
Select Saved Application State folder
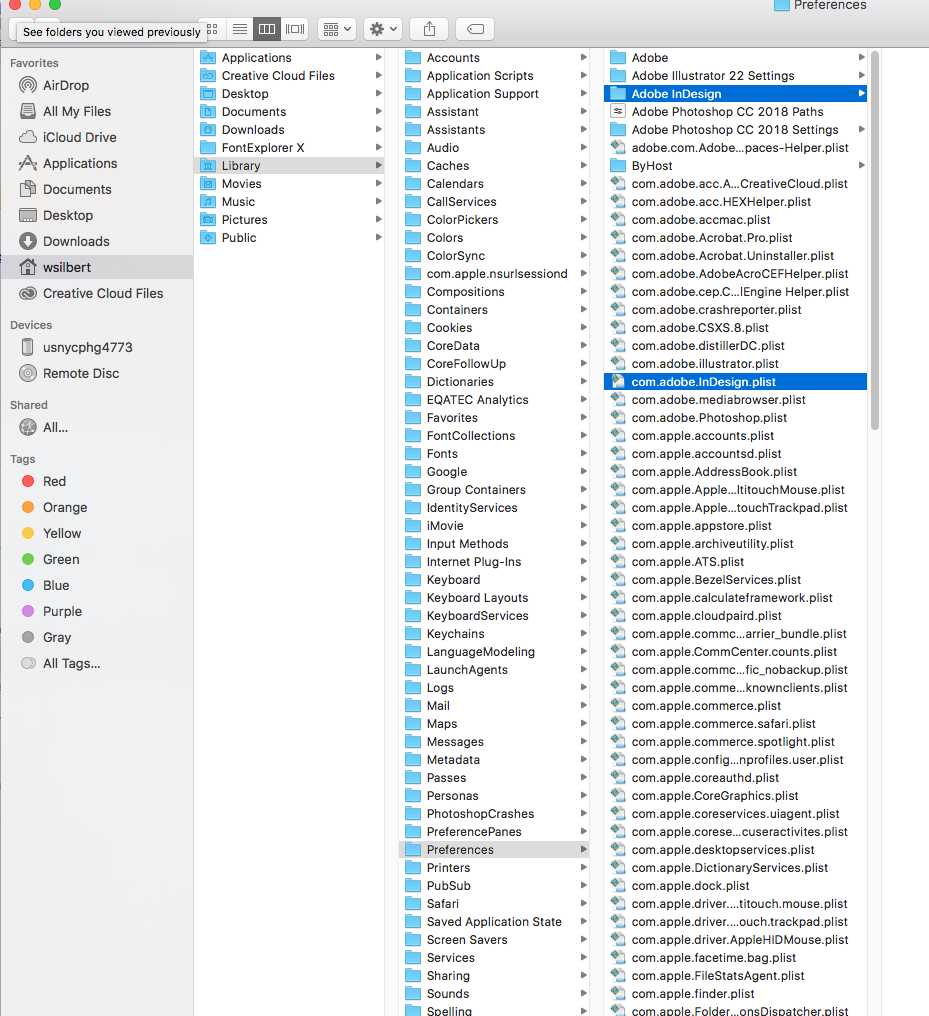tap(494, 921)
